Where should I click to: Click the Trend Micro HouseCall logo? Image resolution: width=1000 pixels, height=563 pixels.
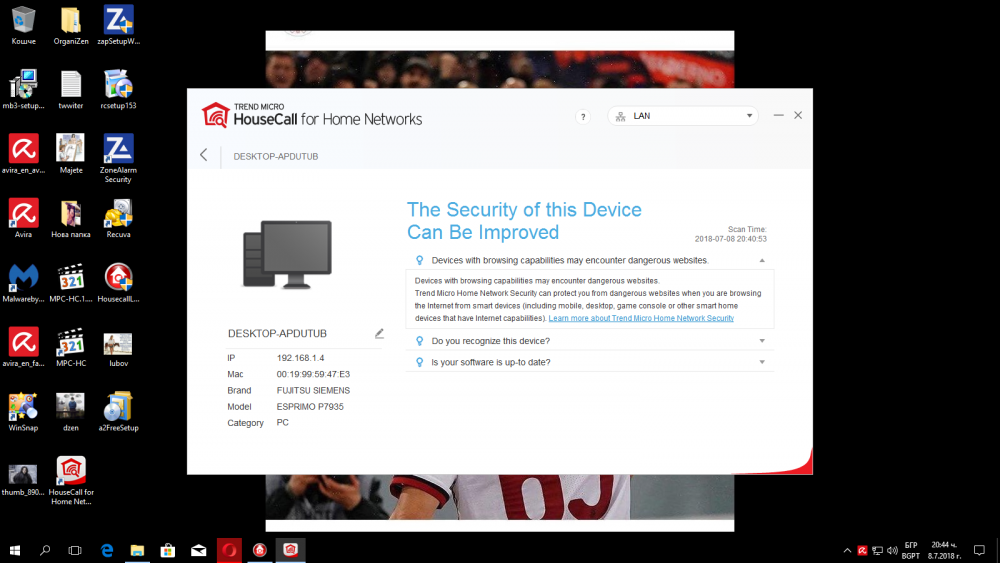point(312,115)
